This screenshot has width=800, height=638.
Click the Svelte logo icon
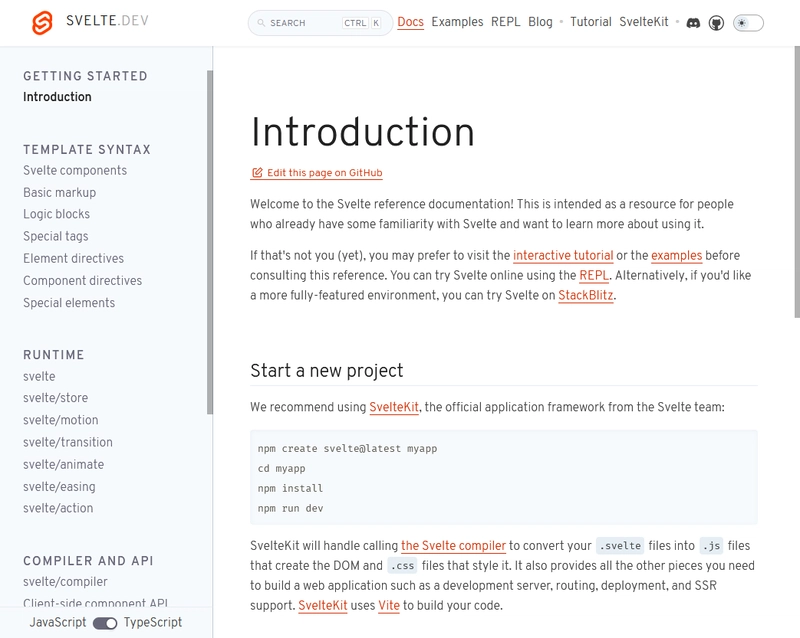pyautogui.click(x=43, y=22)
